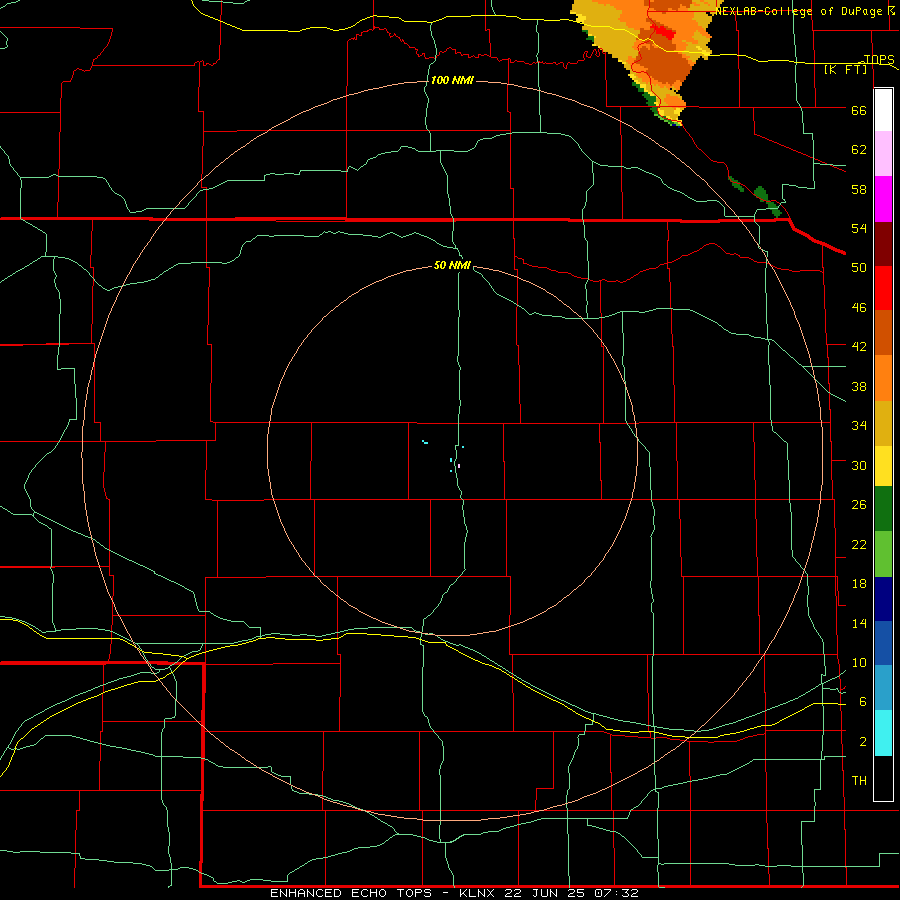900x900 pixels.
Task: Click the 66 legend value
Action: click(x=859, y=111)
